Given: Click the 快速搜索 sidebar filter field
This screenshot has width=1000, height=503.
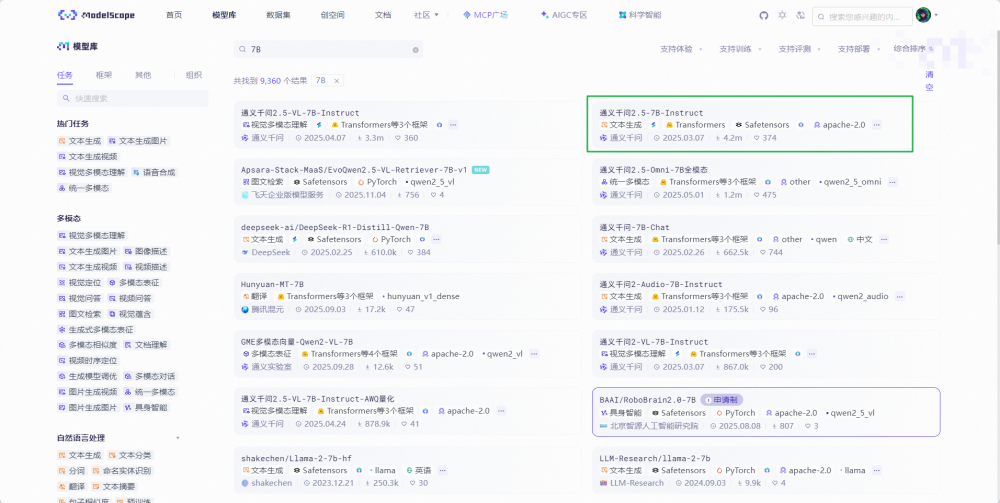Looking at the screenshot, I should pos(133,98).
